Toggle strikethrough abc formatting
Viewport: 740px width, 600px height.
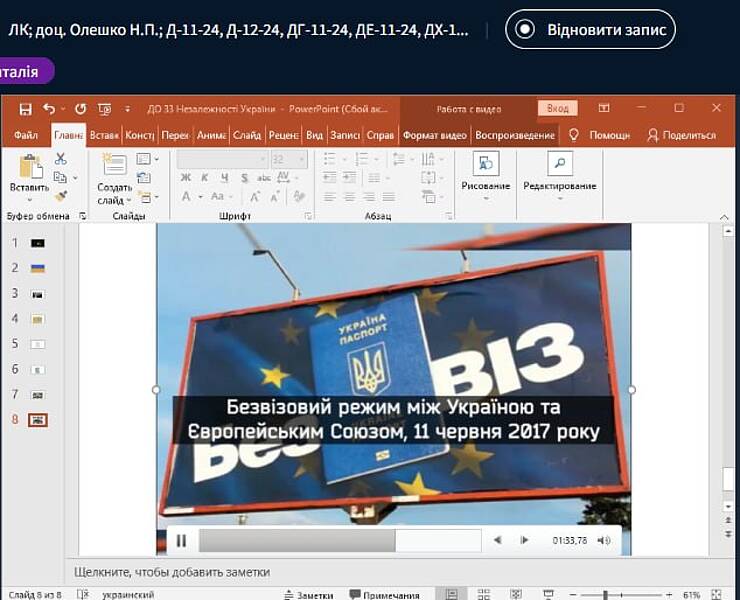point(264,178)
